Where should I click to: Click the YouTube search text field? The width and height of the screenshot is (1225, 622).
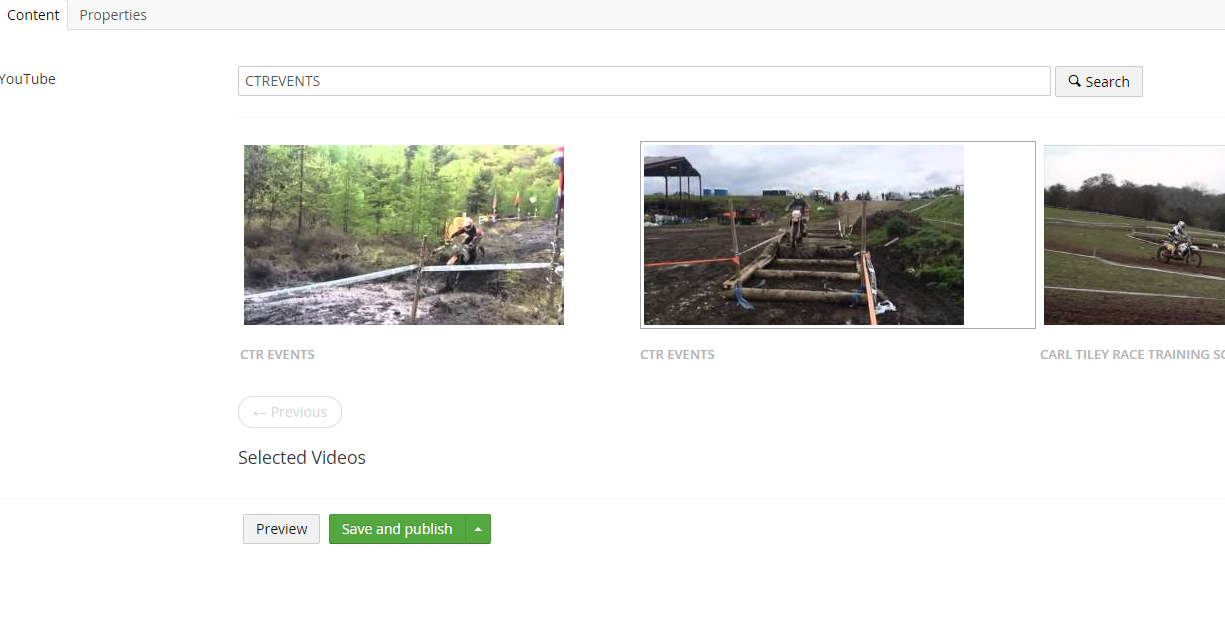[x=643, y=81]
